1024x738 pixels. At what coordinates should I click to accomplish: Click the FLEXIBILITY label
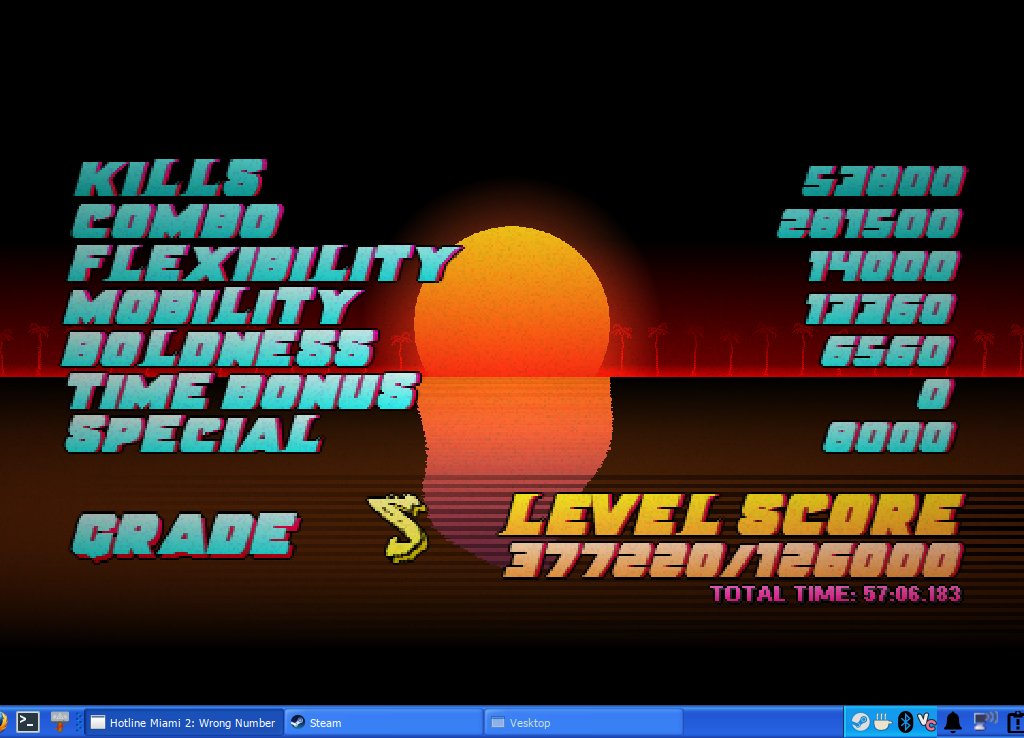(264, 264)
